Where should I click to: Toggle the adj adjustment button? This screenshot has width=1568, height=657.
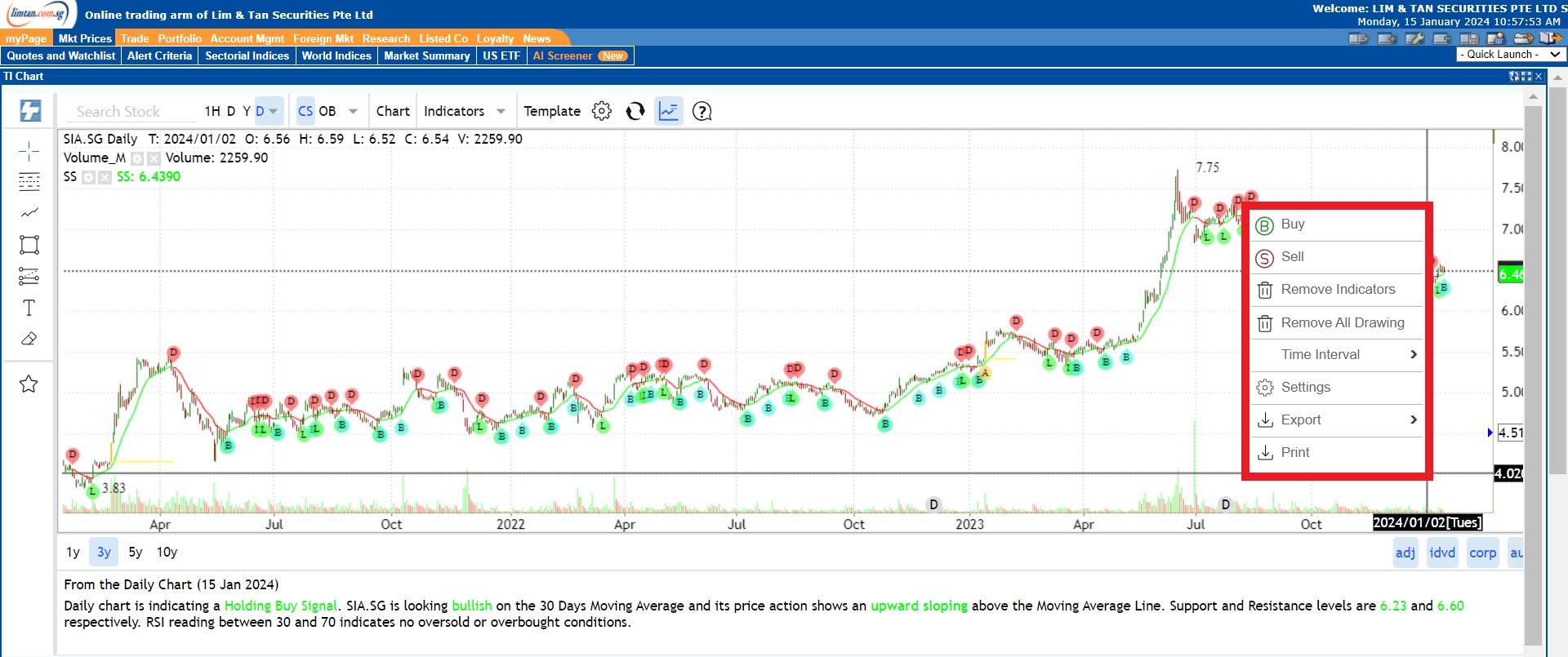[x=1405, y=553]
